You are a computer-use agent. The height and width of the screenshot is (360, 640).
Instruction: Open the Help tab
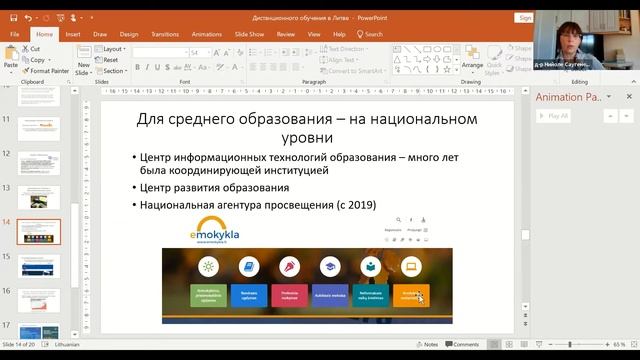point(339,34)
